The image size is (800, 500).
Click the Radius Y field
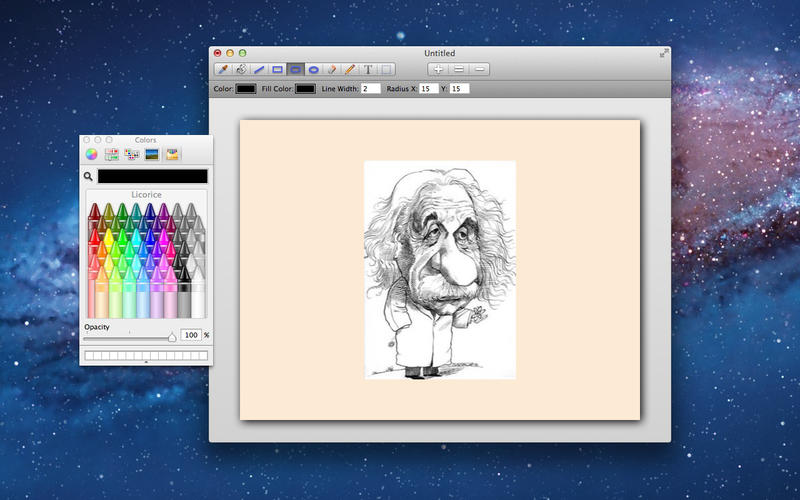click(459, 89)
